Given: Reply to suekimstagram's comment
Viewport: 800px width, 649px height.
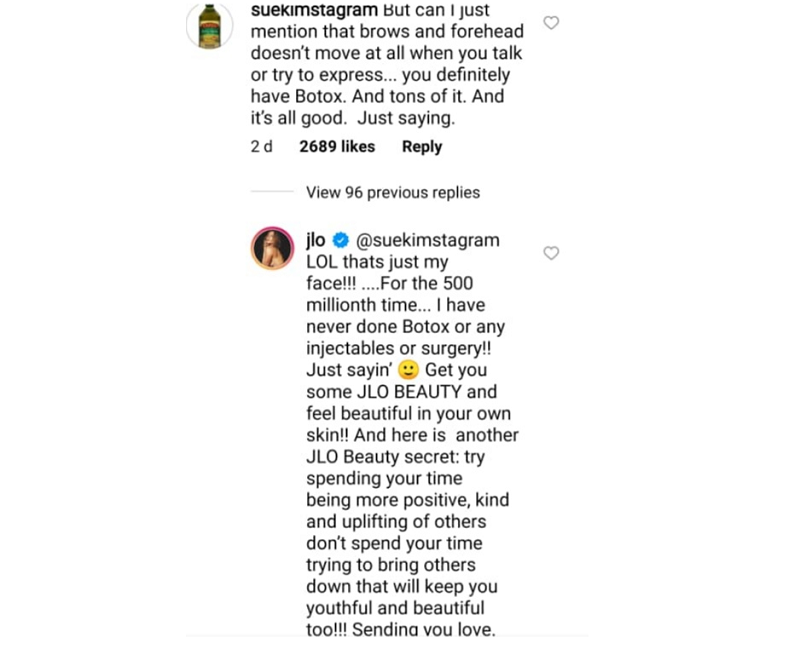Looking at the screenshot, I should [421, 146].
